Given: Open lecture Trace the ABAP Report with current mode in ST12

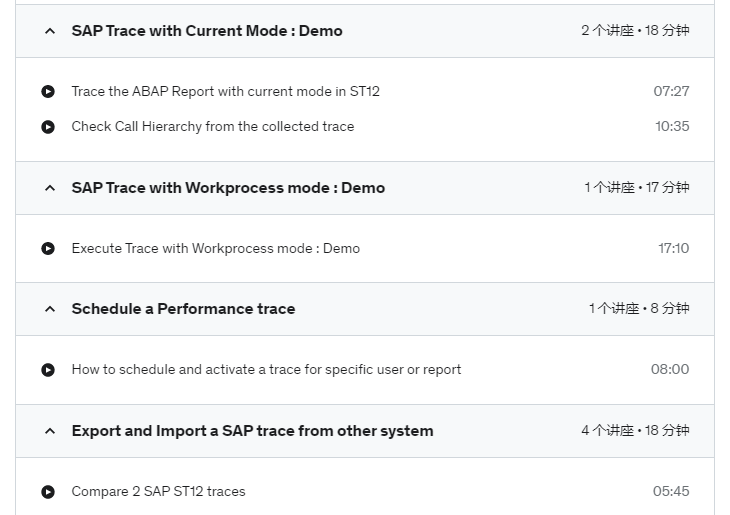Looking at the screenshot, I should pyautogui.click(x=225, y=91).
